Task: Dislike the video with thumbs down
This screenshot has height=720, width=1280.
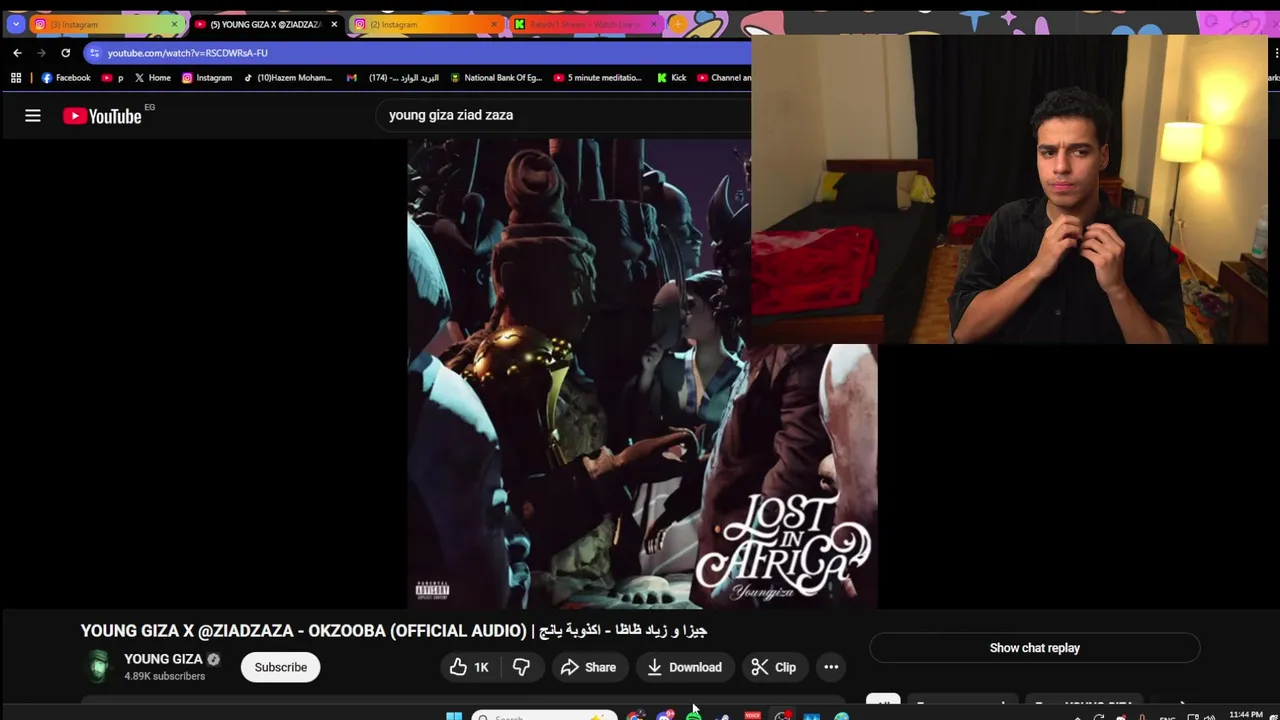Action: [x=521, y=667]
